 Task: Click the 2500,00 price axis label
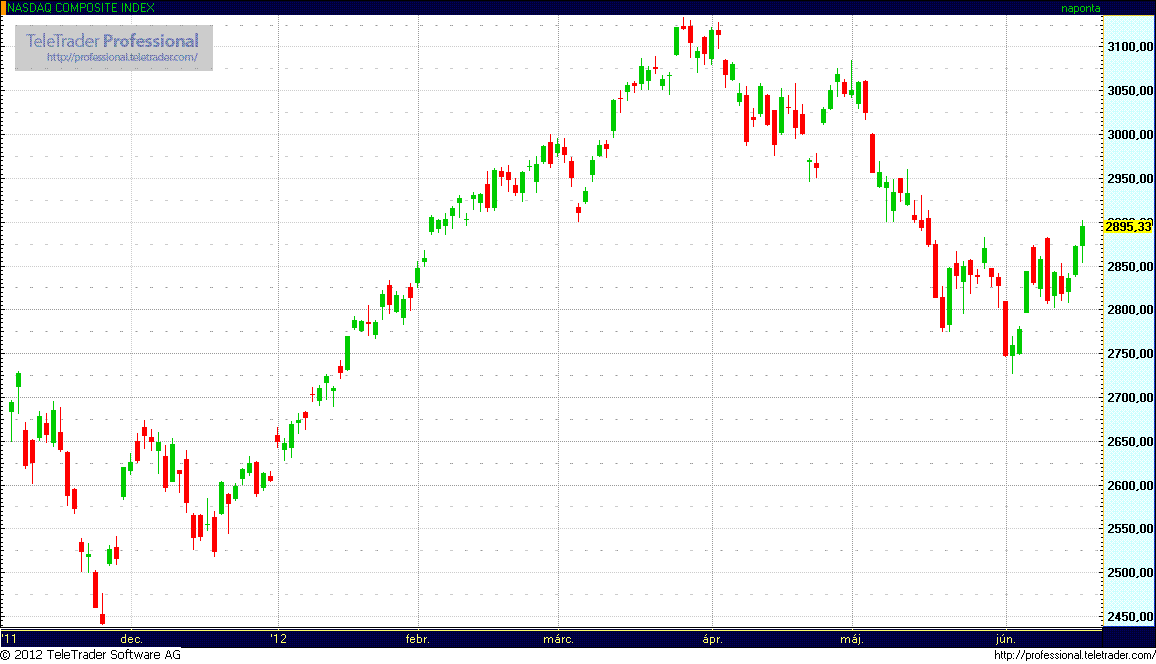click(x=1130, y=573)
